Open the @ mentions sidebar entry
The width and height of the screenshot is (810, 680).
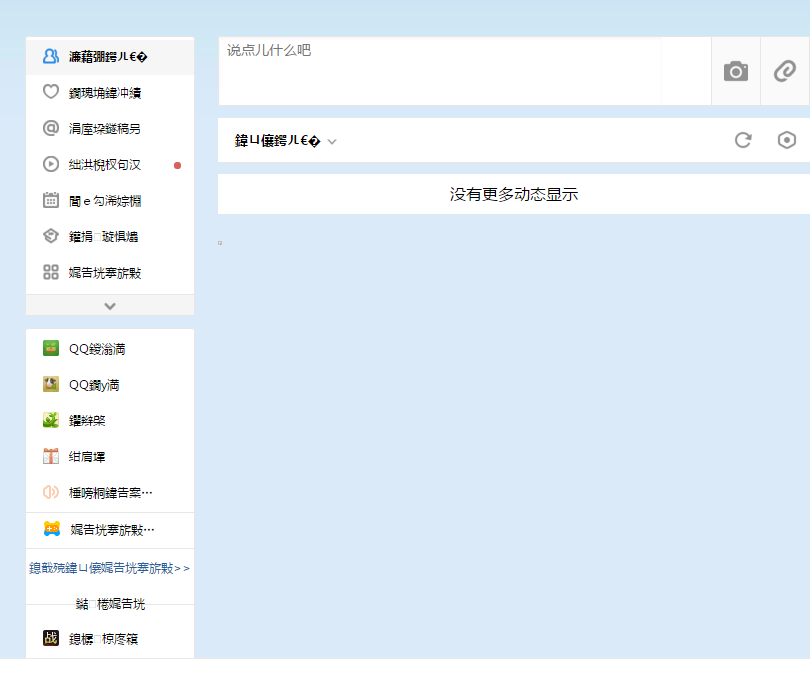point(110,129)
